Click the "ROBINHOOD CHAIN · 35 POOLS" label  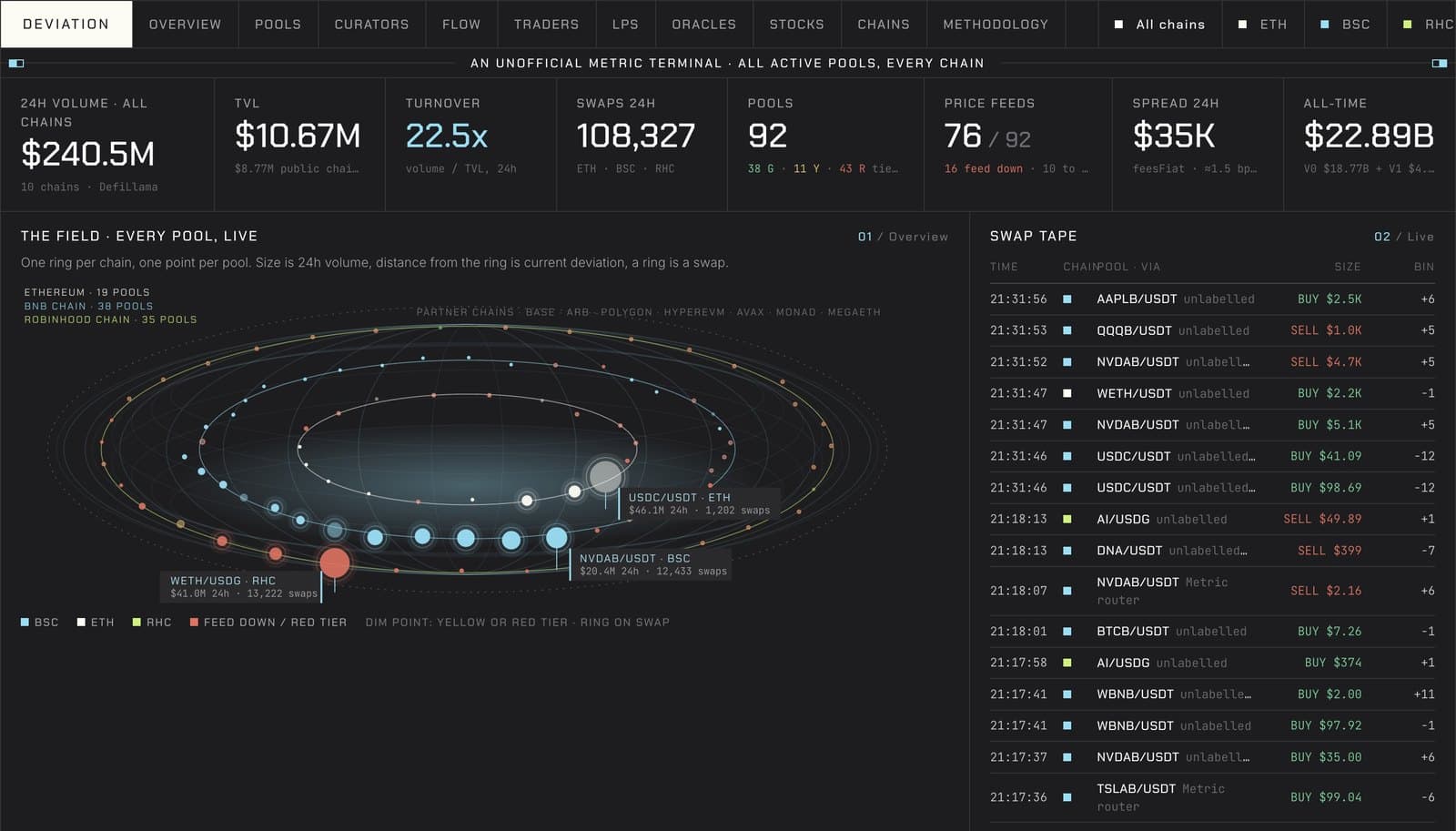click(110, 319)
